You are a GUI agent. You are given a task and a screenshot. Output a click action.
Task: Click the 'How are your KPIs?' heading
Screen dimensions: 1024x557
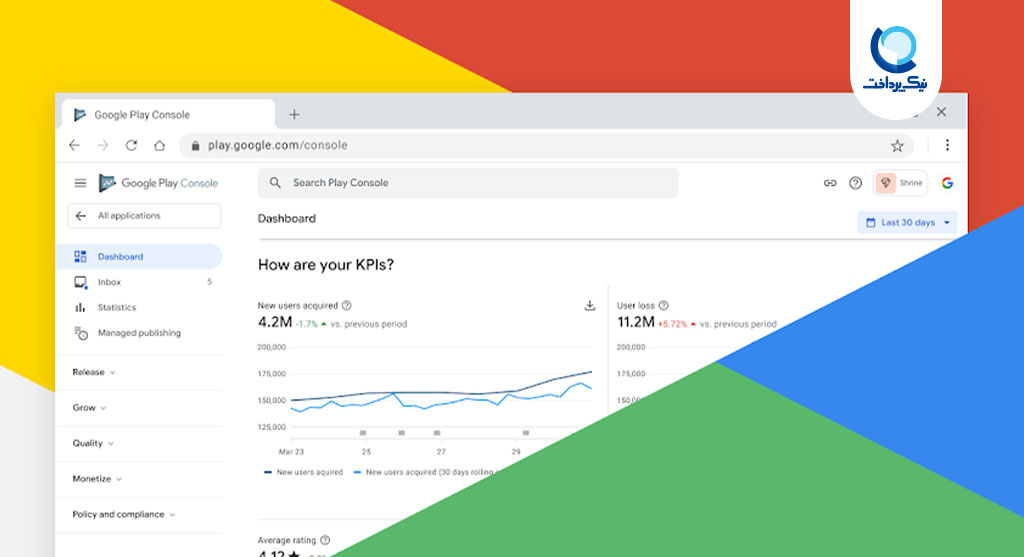pyautogui.click(x=326, y=264)
